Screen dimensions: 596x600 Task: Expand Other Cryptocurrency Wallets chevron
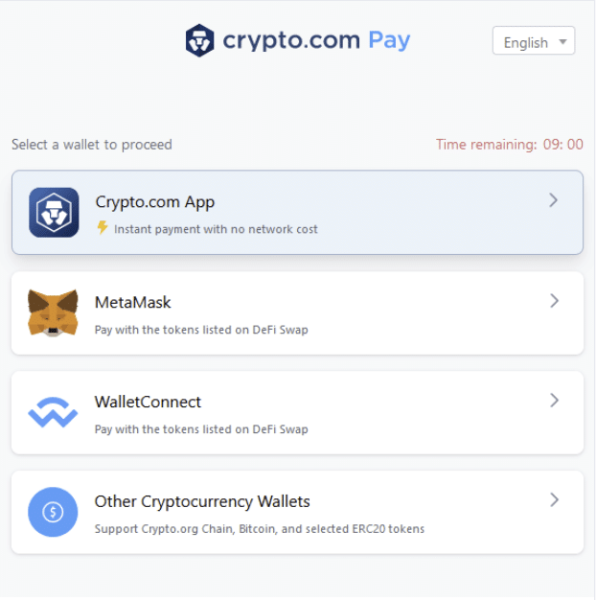click(554, 500)
